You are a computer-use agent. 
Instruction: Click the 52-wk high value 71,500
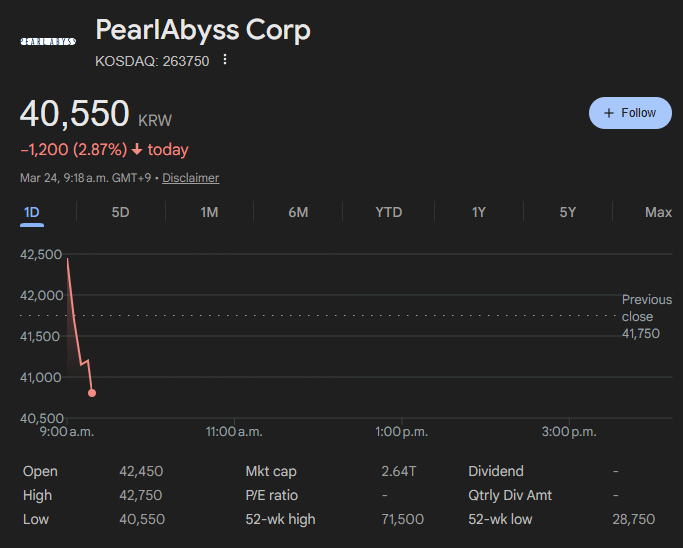click(402, 519)
